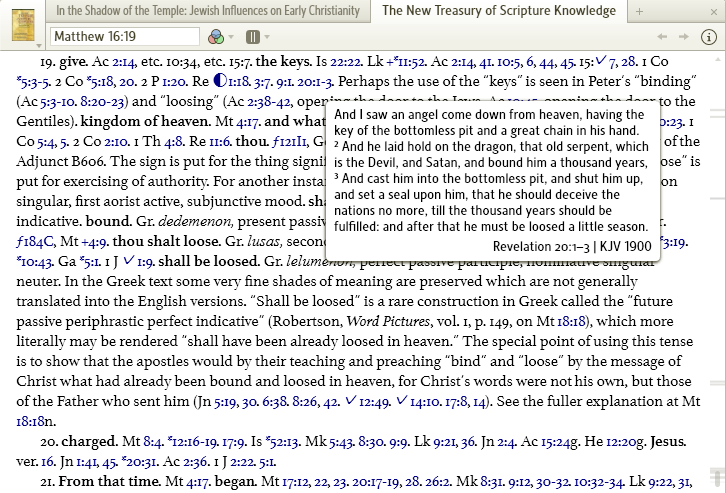This screenshot has height=493, width=726.
Task: Open the Jn 2:4 reference
Action: [x=507, y=441]
